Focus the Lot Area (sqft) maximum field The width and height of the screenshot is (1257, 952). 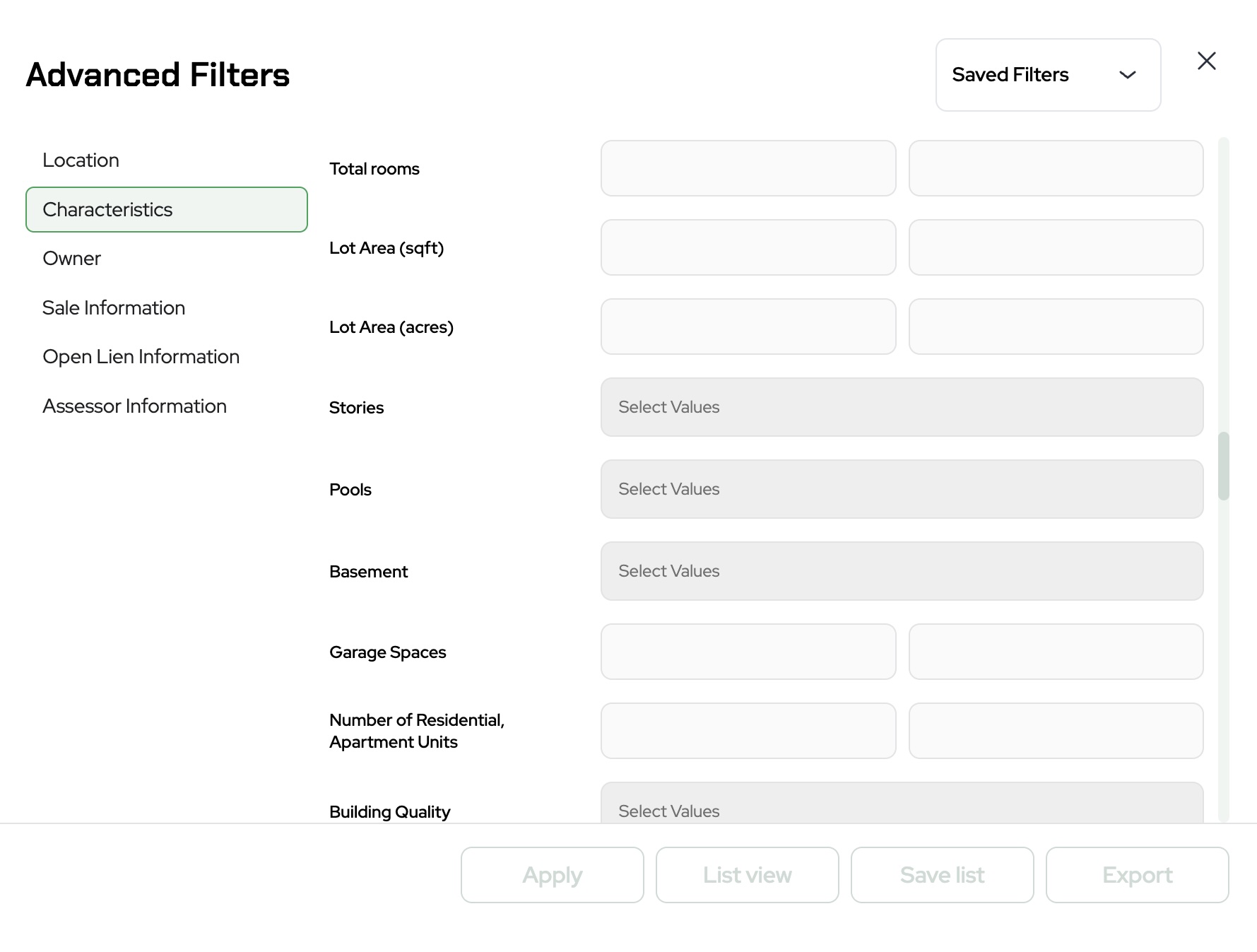pyautogui.click(x=1056, y=247)
